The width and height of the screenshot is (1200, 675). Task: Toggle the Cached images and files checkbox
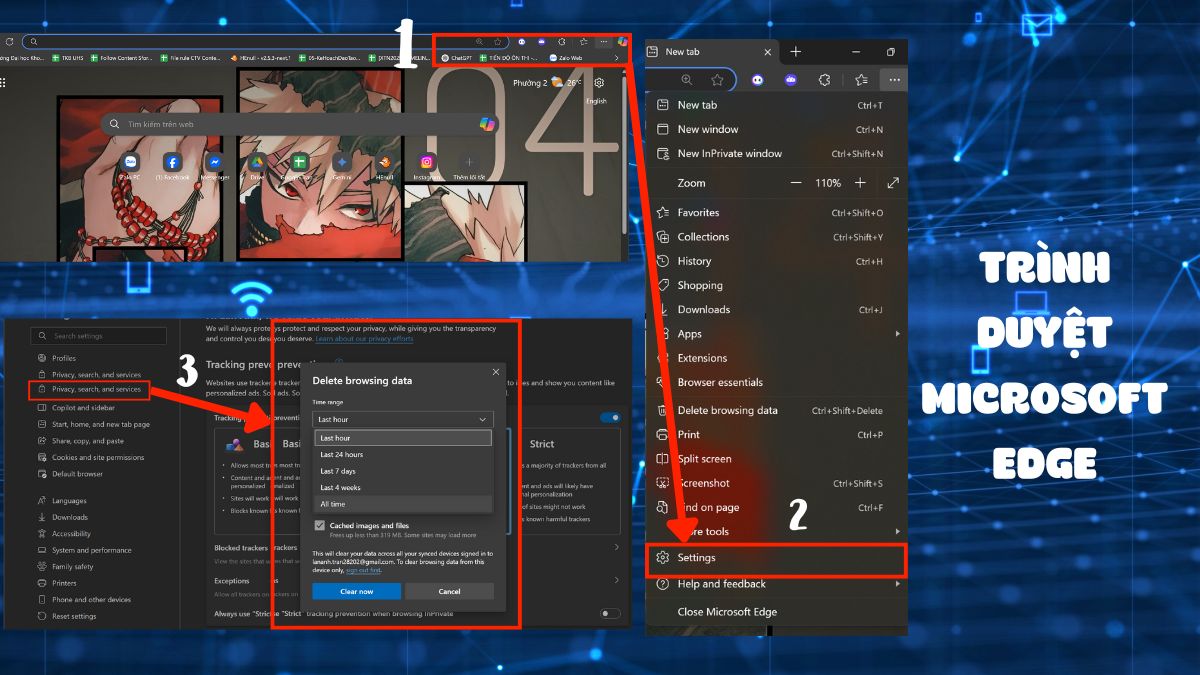(320, 525)
